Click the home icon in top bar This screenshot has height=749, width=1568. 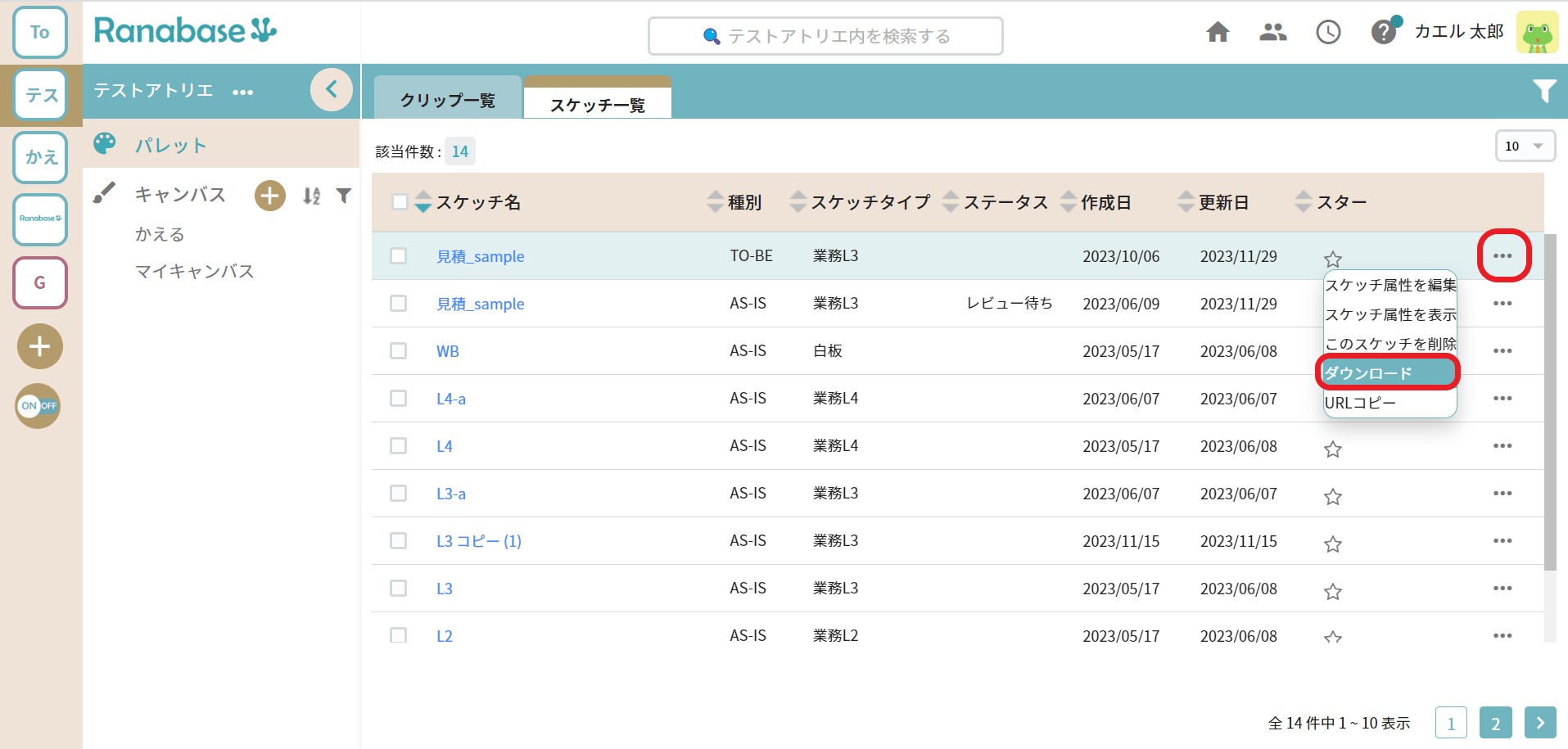(1218, 32)
